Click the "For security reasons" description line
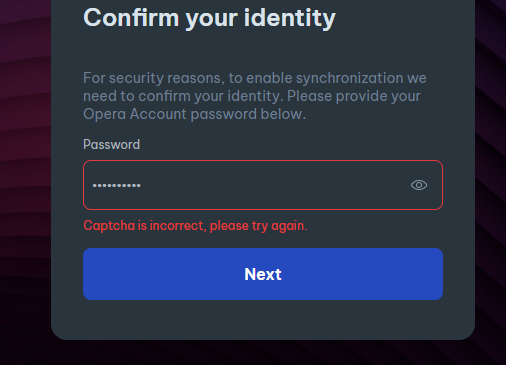The image size is (506, 365). (255, 78)
